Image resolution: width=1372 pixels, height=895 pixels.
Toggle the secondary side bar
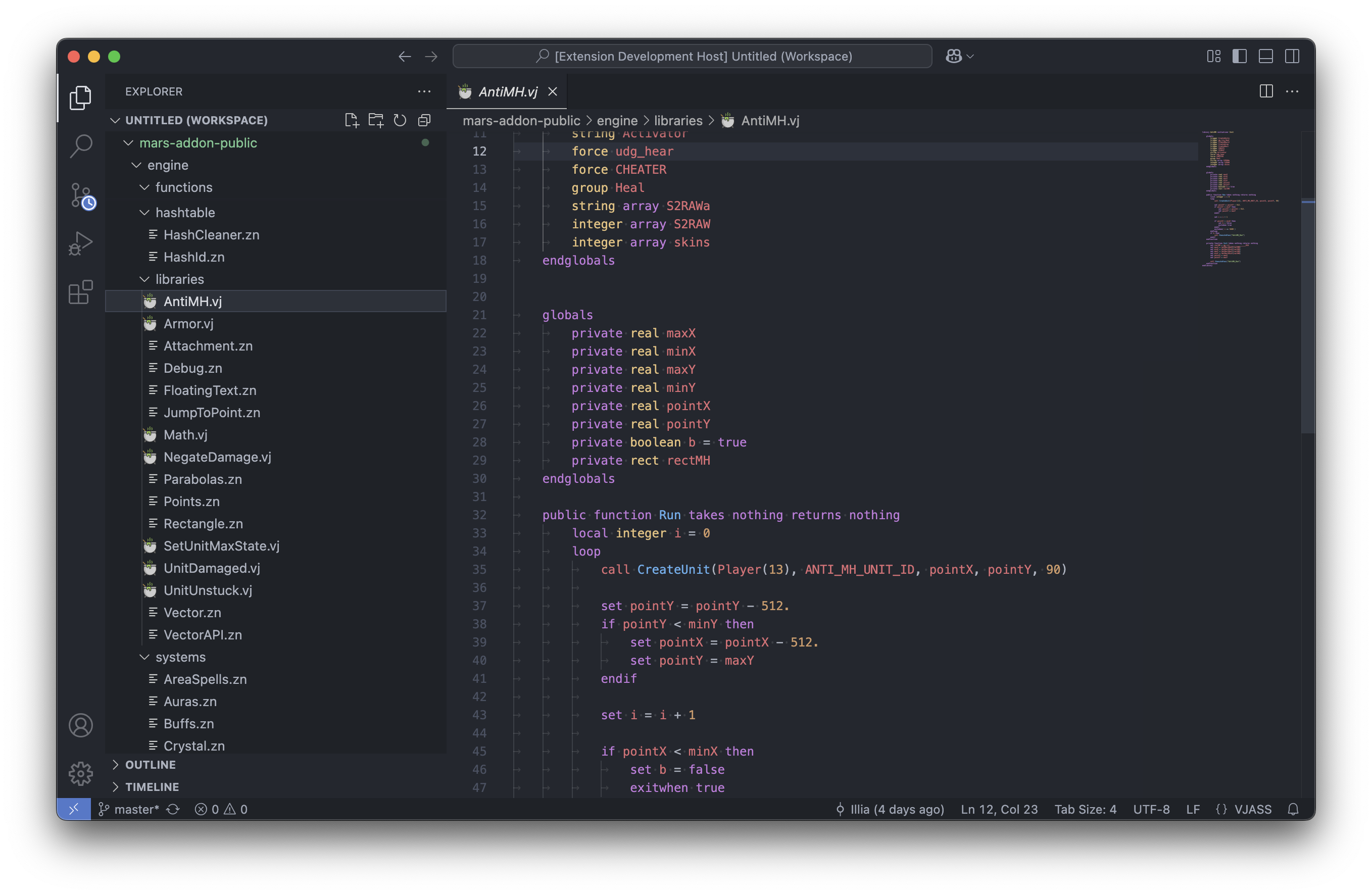tap(1292, 56)
